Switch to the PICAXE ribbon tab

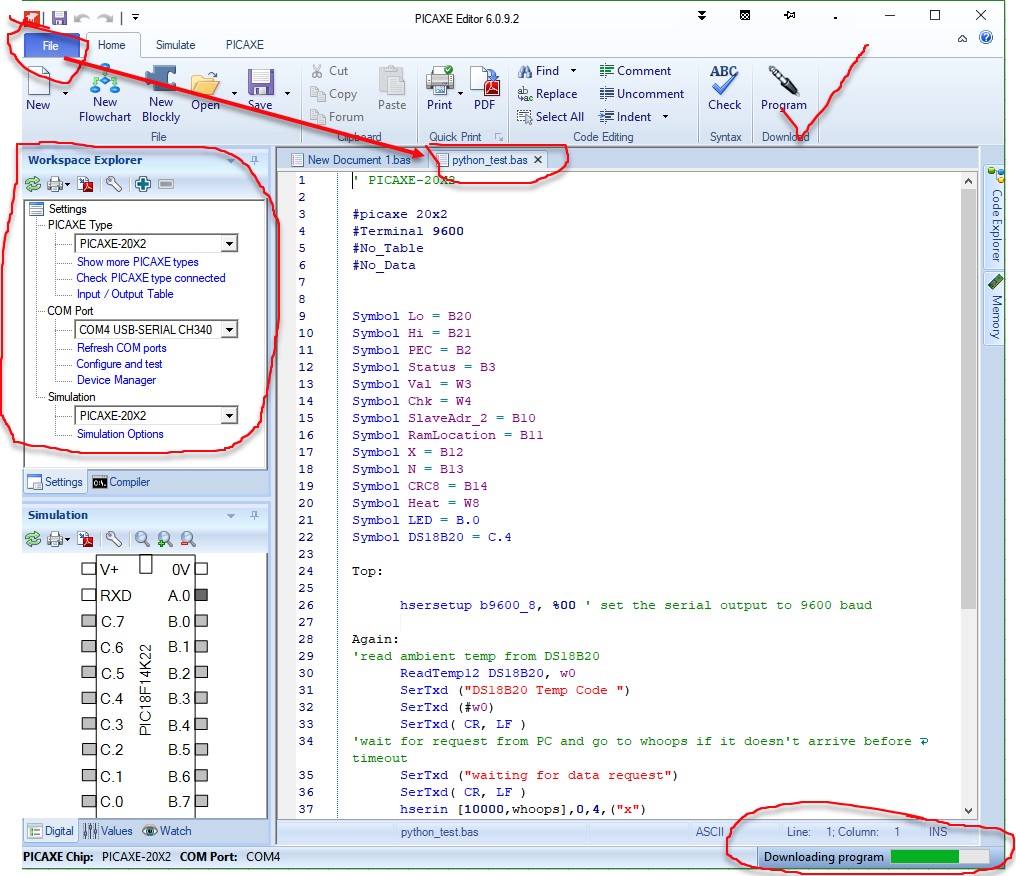244,45
